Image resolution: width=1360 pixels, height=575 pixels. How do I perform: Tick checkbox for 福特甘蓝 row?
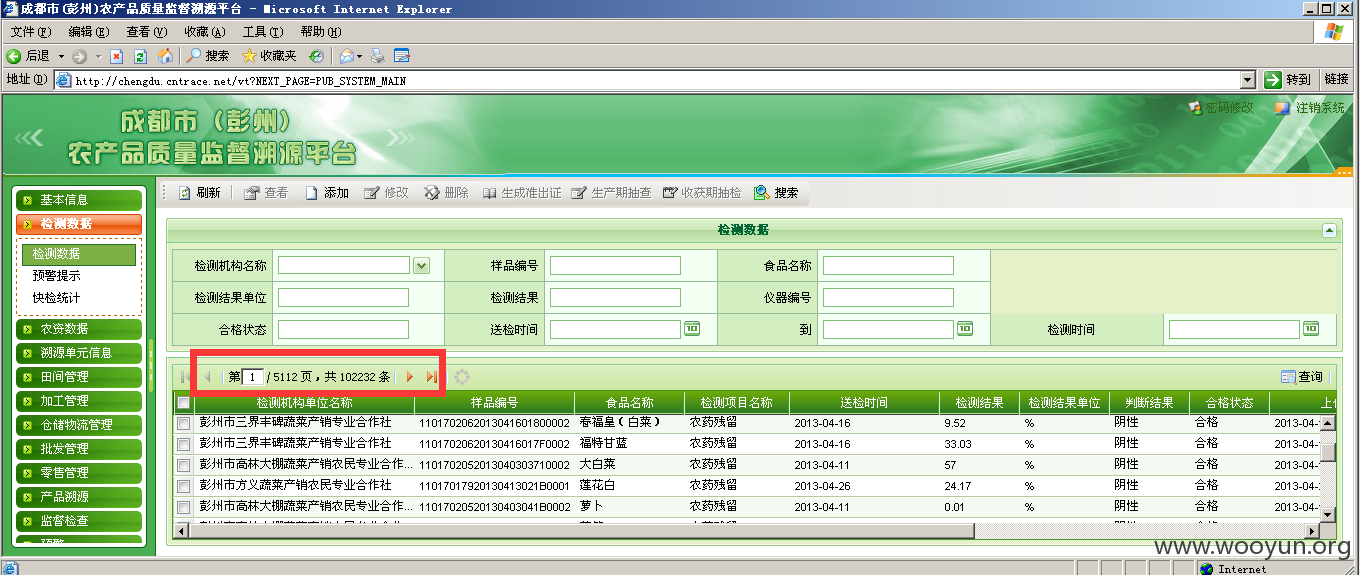click(x=183, y=444)
